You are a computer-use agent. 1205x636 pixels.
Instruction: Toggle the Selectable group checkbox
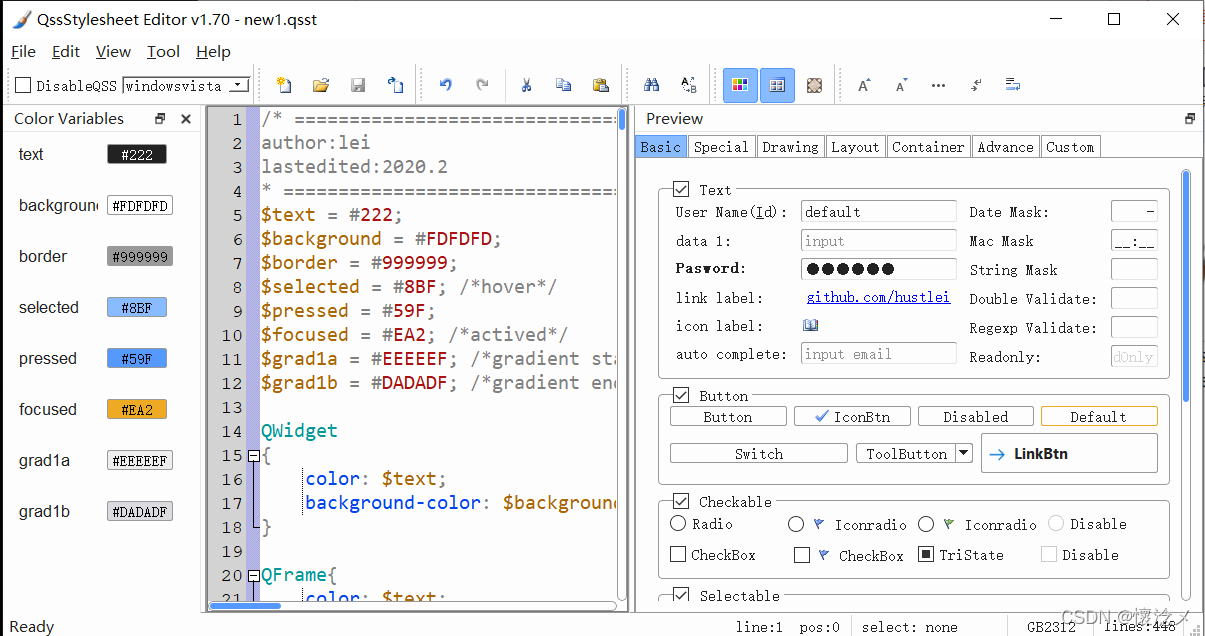click(x=682, y=595)
